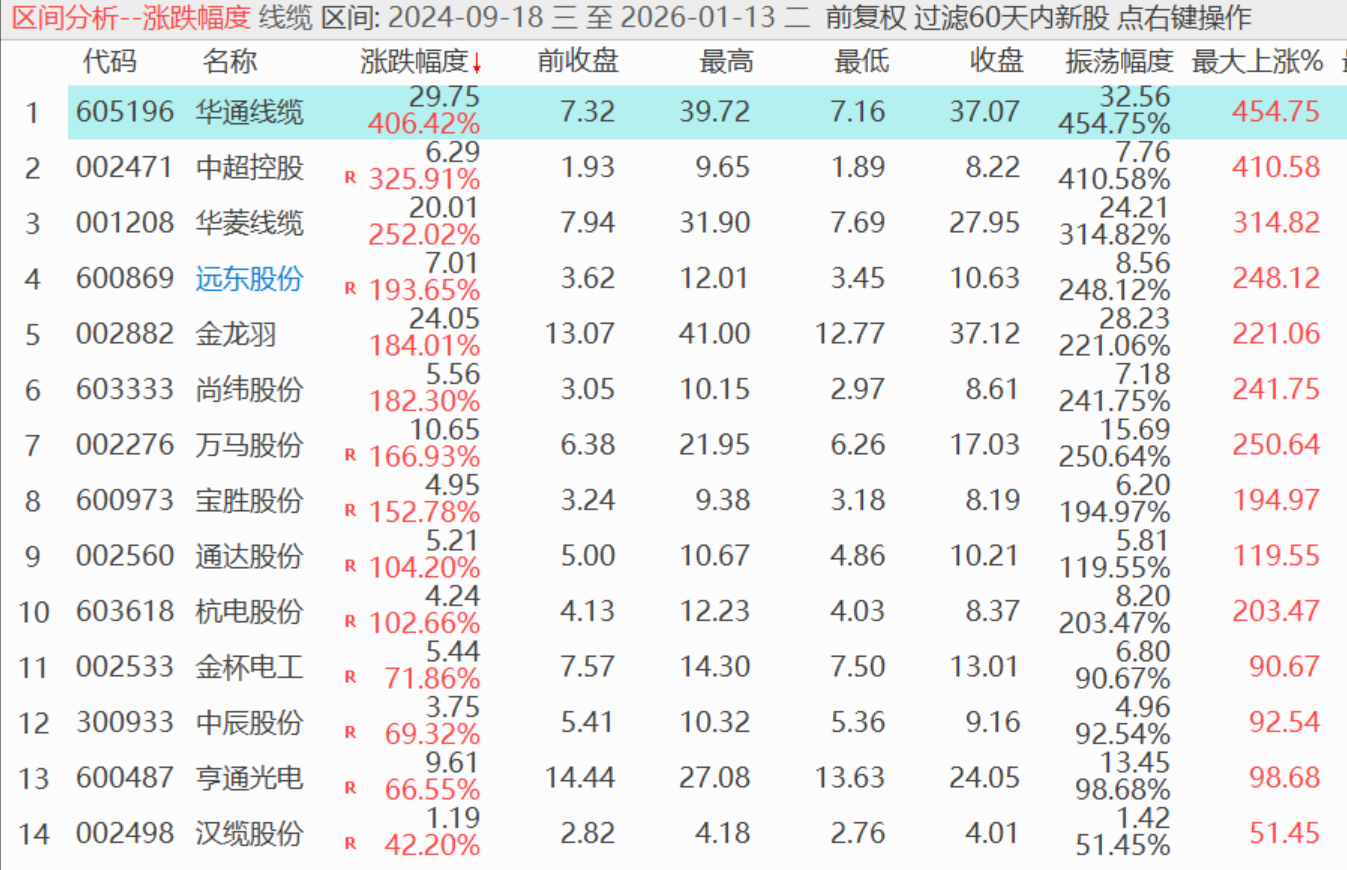The image size is (1347, 870).
Task: Click the previous close 14.44
Action: click(x=579, y=777)
